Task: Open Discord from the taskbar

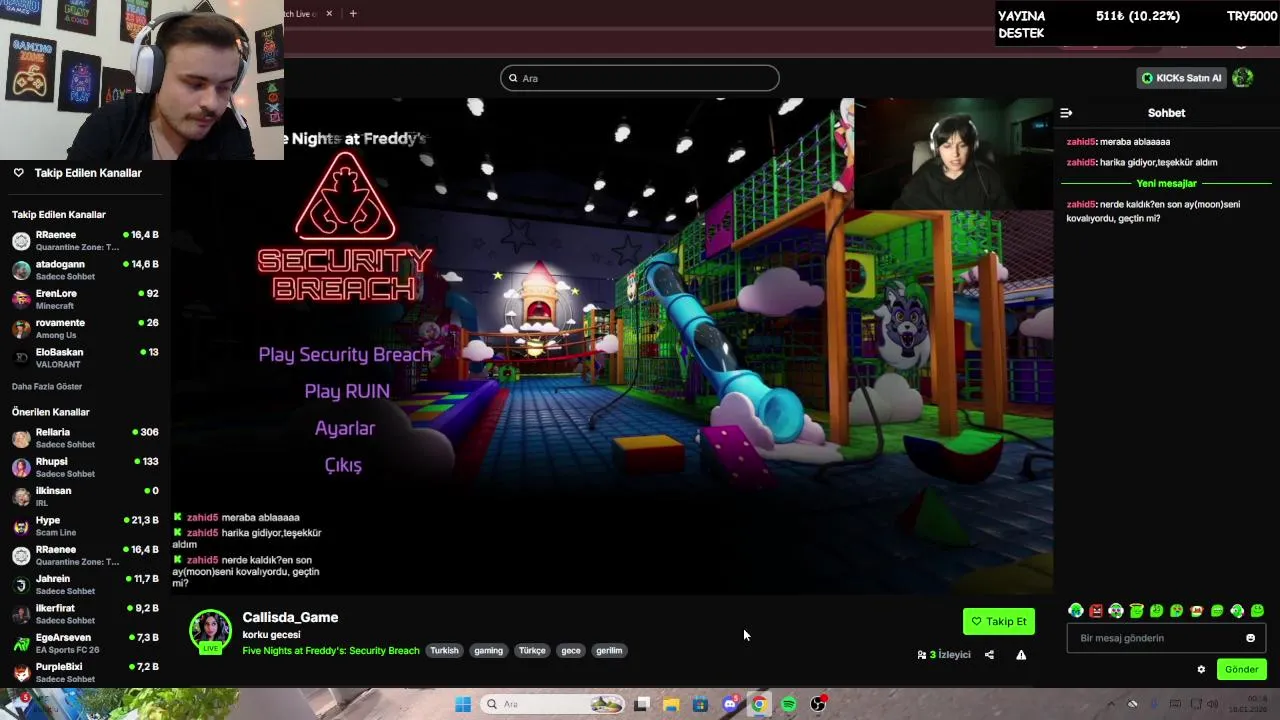Action: [730, 704]
